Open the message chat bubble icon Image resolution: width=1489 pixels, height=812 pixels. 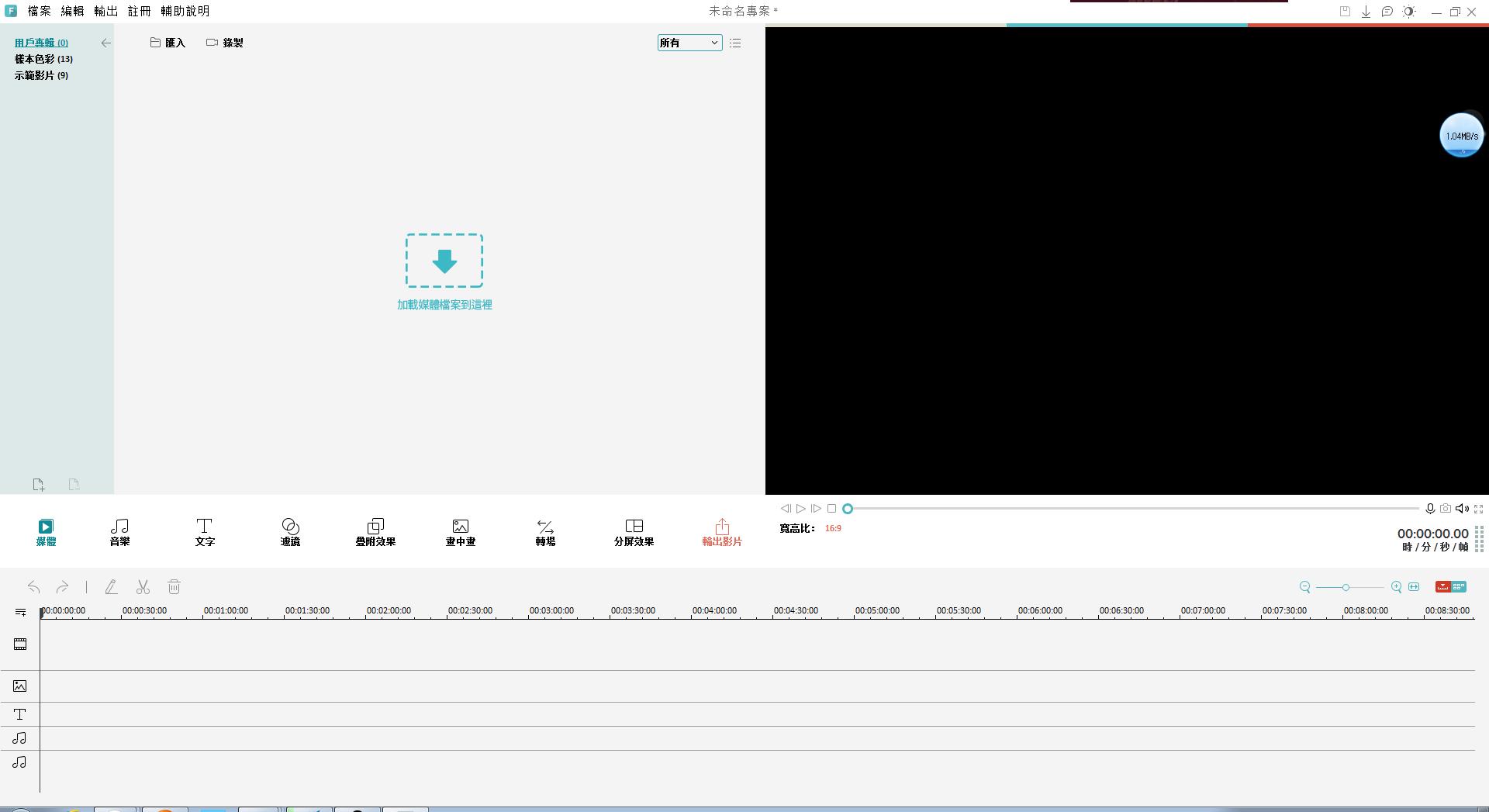(1387, 12)
